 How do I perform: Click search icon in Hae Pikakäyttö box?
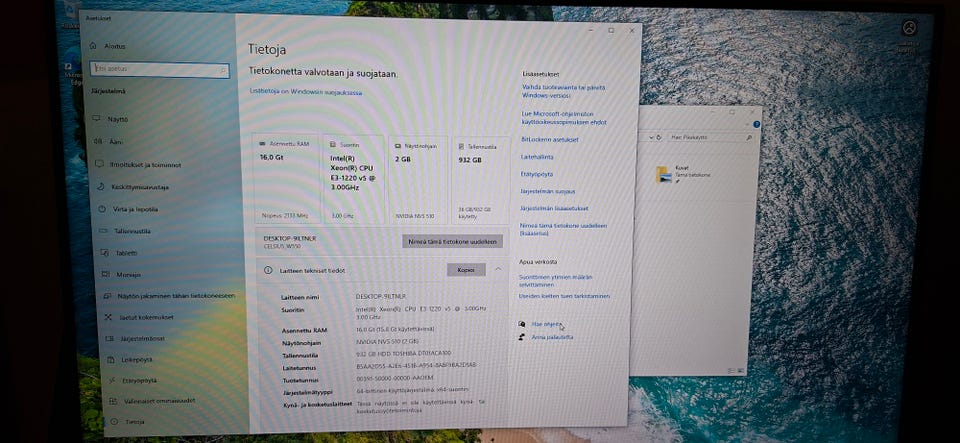(x=749, y=138)
